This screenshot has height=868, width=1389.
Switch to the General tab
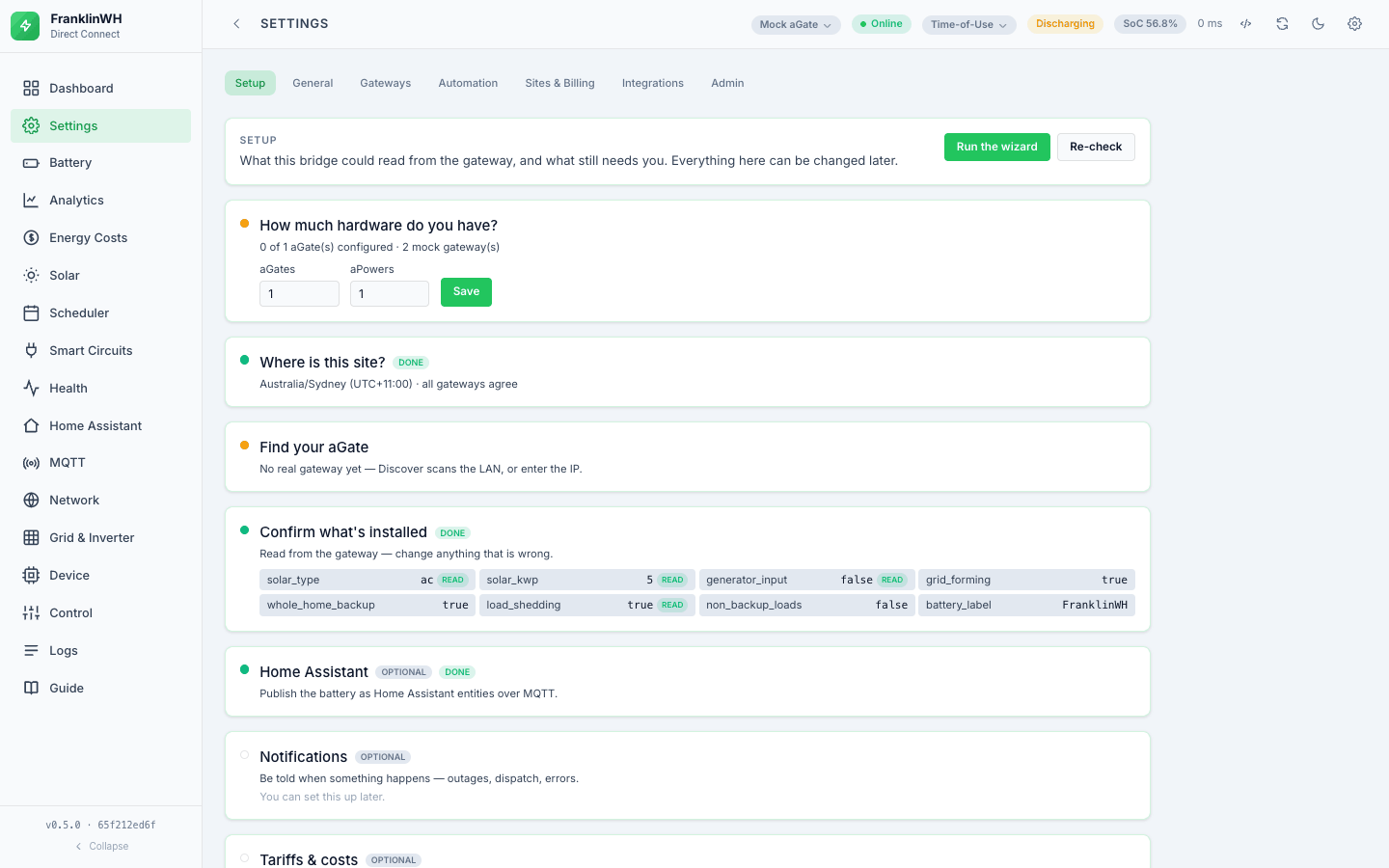coord(313,83)
